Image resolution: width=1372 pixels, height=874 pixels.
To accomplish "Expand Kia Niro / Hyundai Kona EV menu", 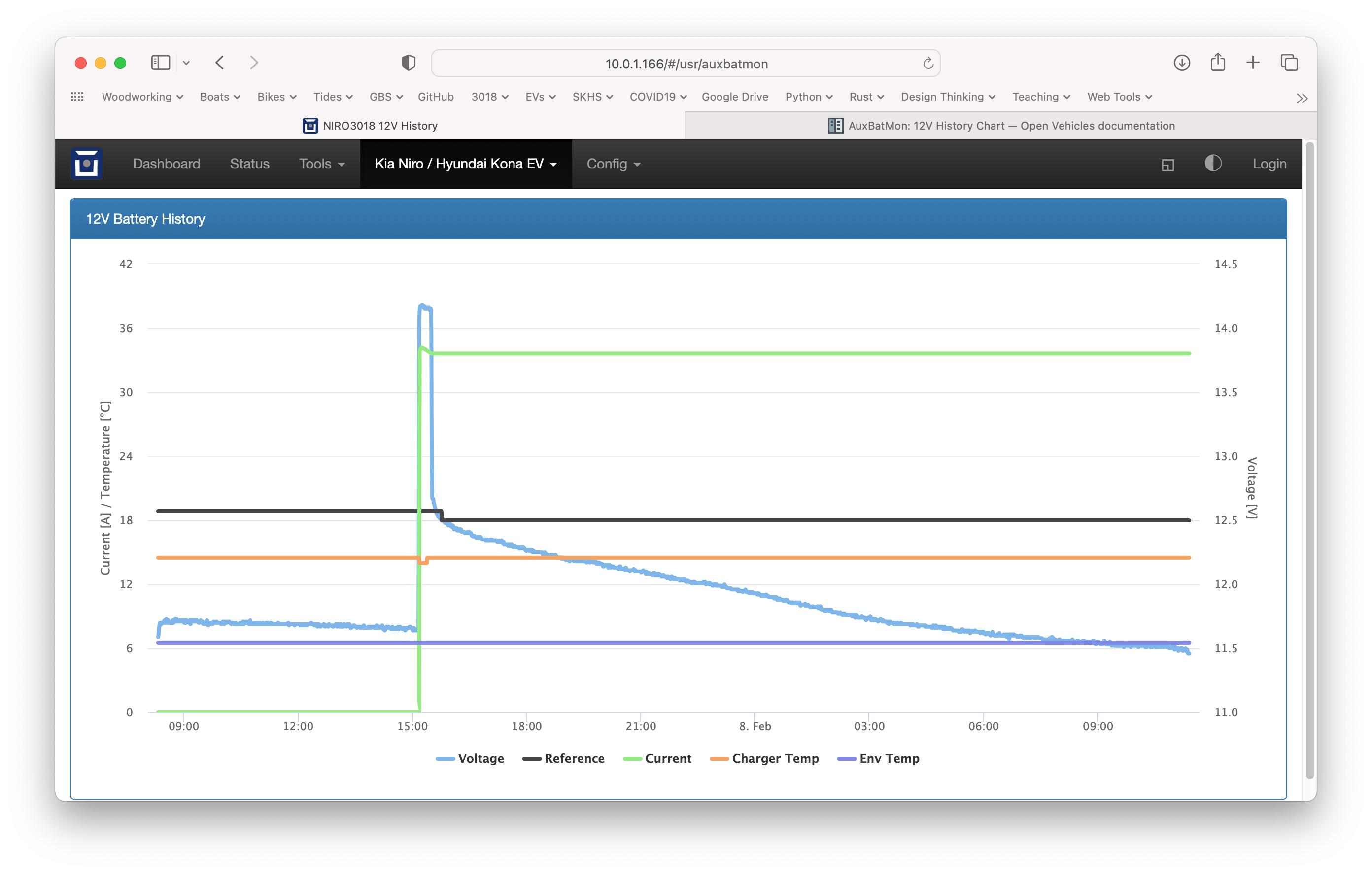I will [x=466, y=164].
